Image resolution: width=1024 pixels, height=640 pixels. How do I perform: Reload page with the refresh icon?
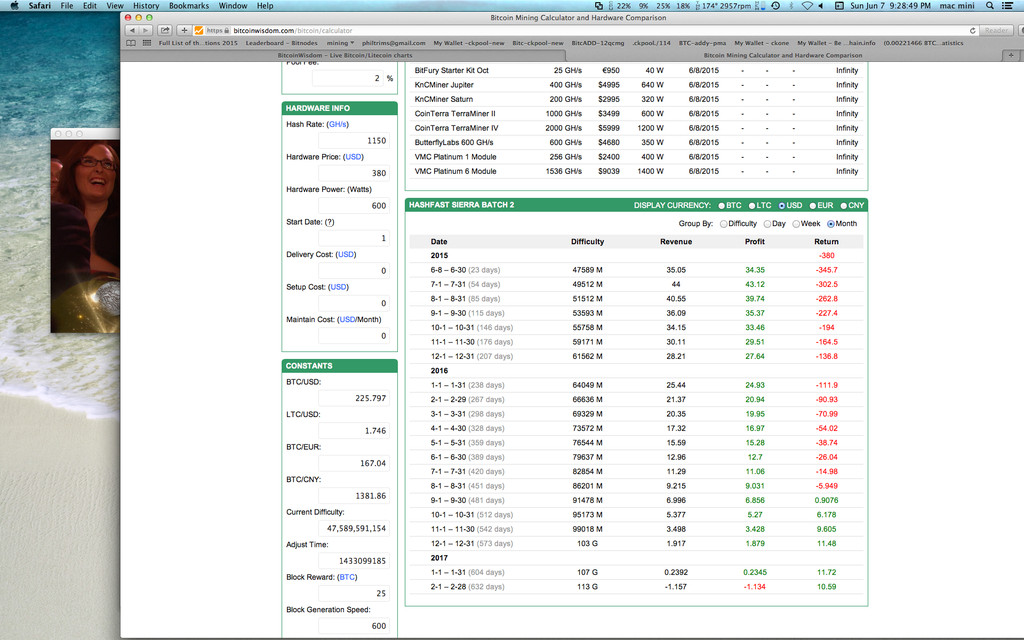[972, 30]
